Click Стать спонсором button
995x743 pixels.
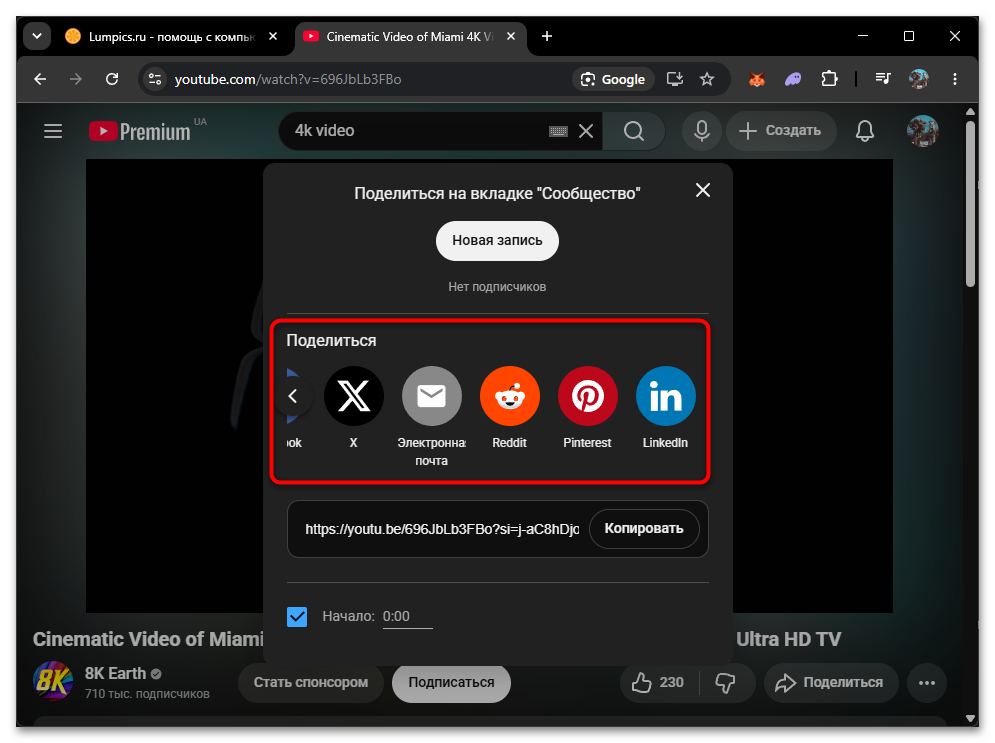pyautogui.click(x=311, y=683)
